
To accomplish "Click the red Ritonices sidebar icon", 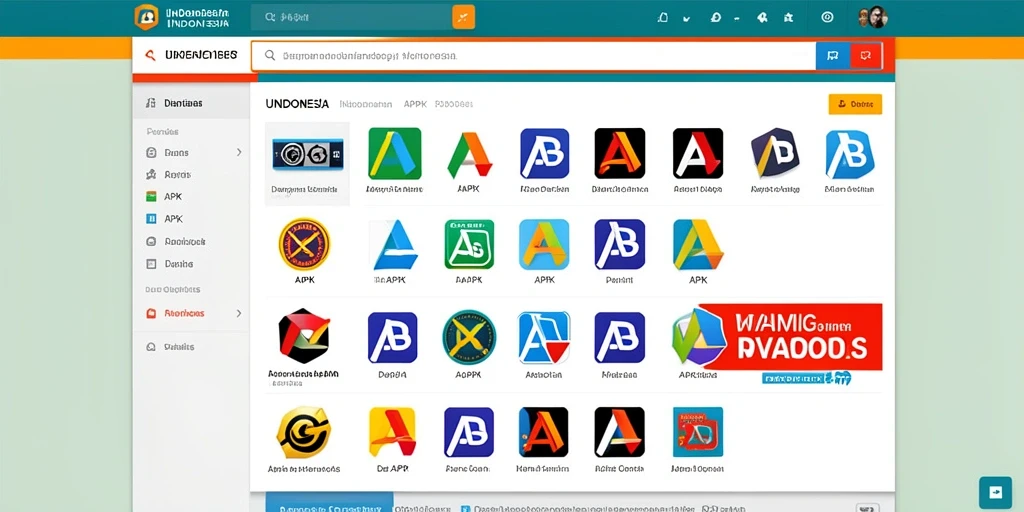I will point(151,313).
